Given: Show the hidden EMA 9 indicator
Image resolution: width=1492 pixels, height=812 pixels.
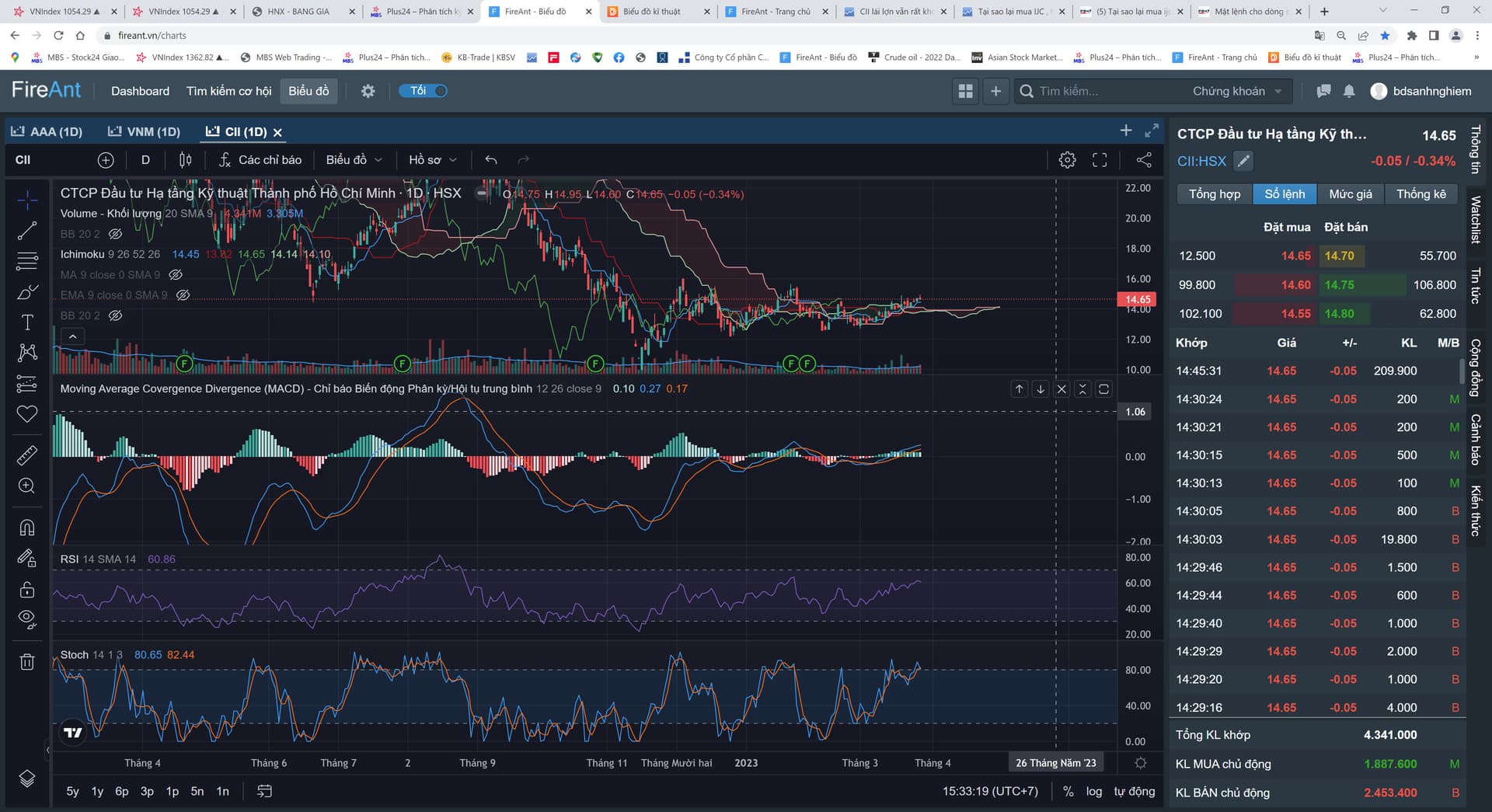Looking at the screenshot, I should (x=183, y=295).
